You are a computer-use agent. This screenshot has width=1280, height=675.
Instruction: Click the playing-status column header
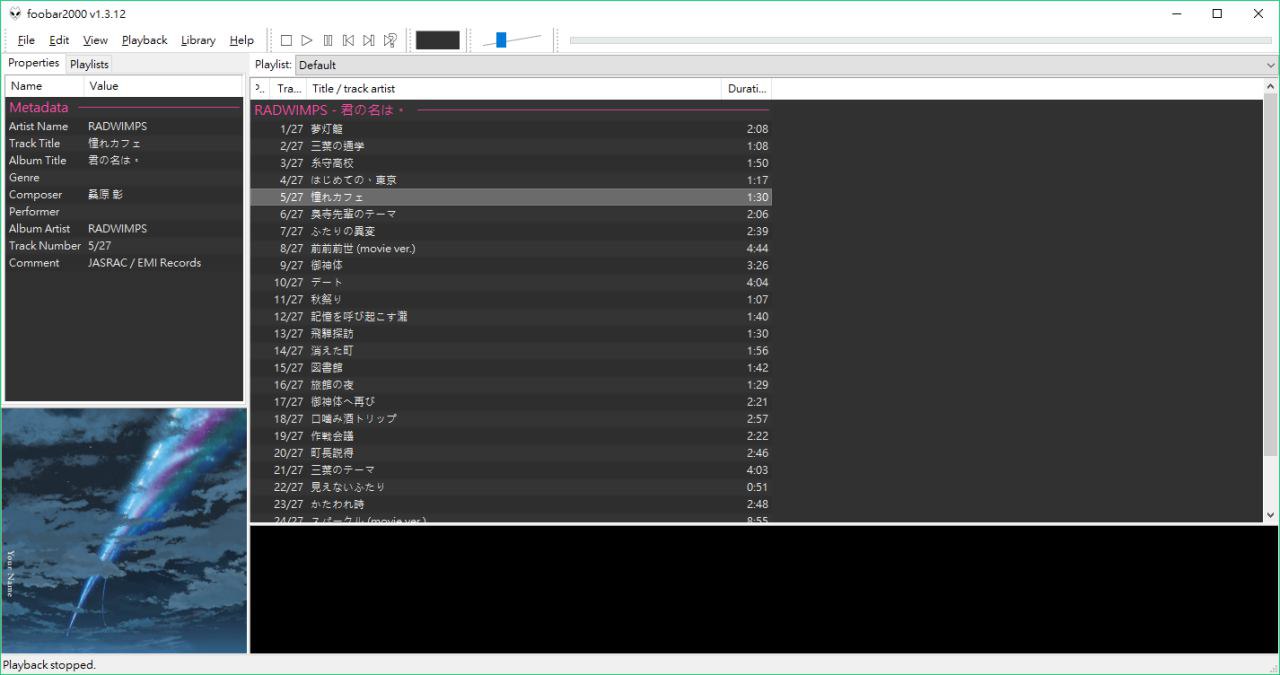[x=260, y=88]
